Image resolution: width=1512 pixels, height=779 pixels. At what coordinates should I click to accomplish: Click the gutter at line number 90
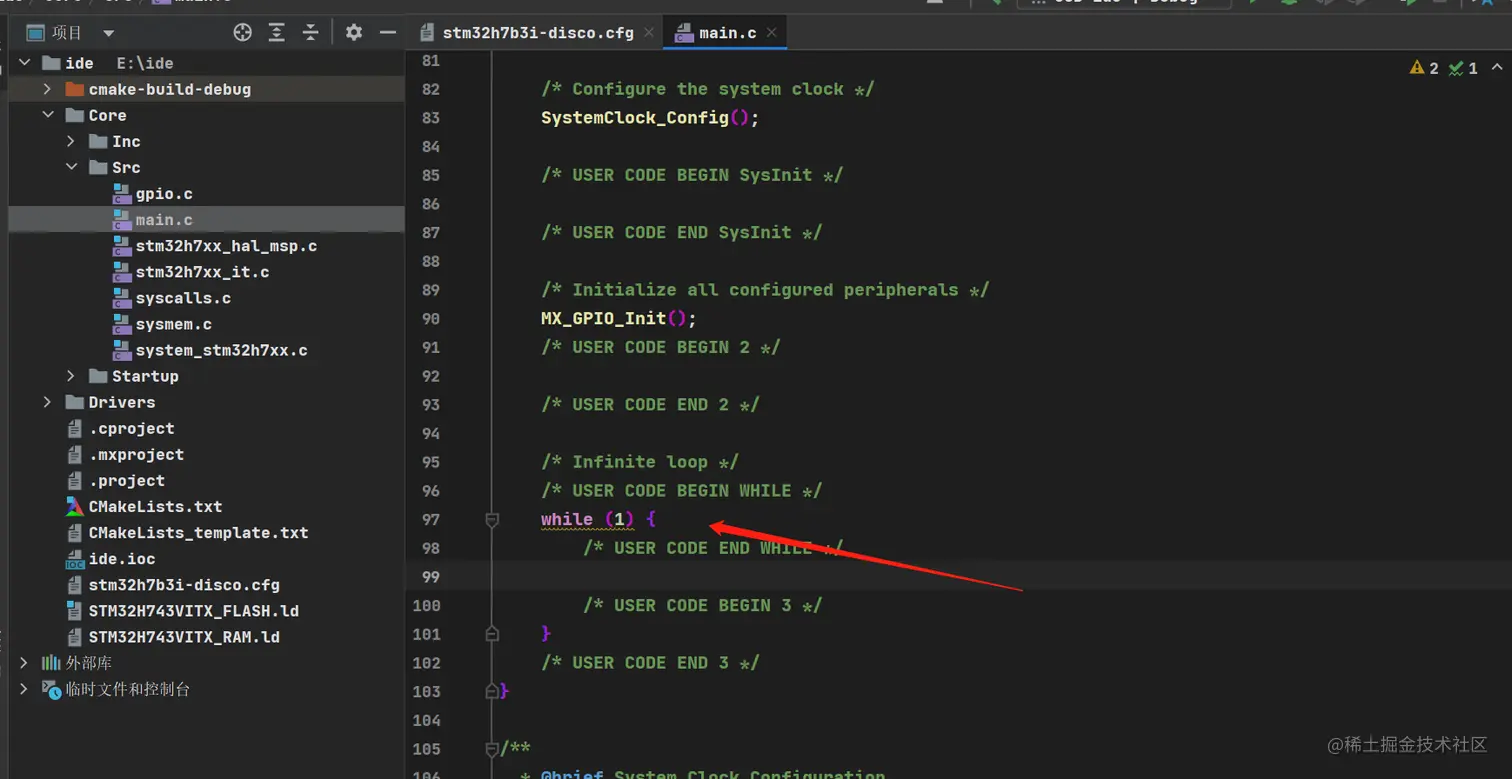click(430, 319)
